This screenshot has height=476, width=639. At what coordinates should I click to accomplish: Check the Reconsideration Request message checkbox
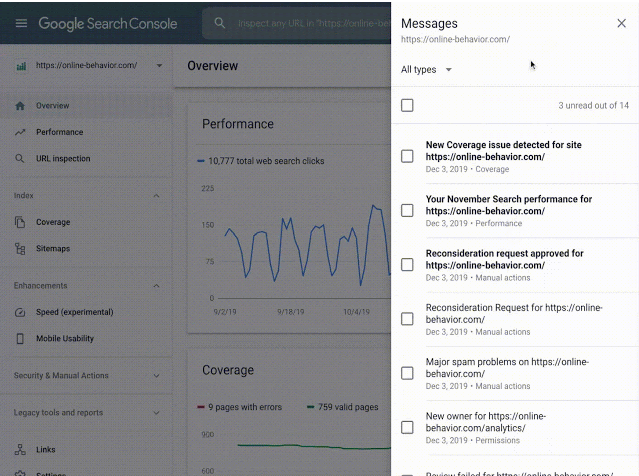coord(407,319)
